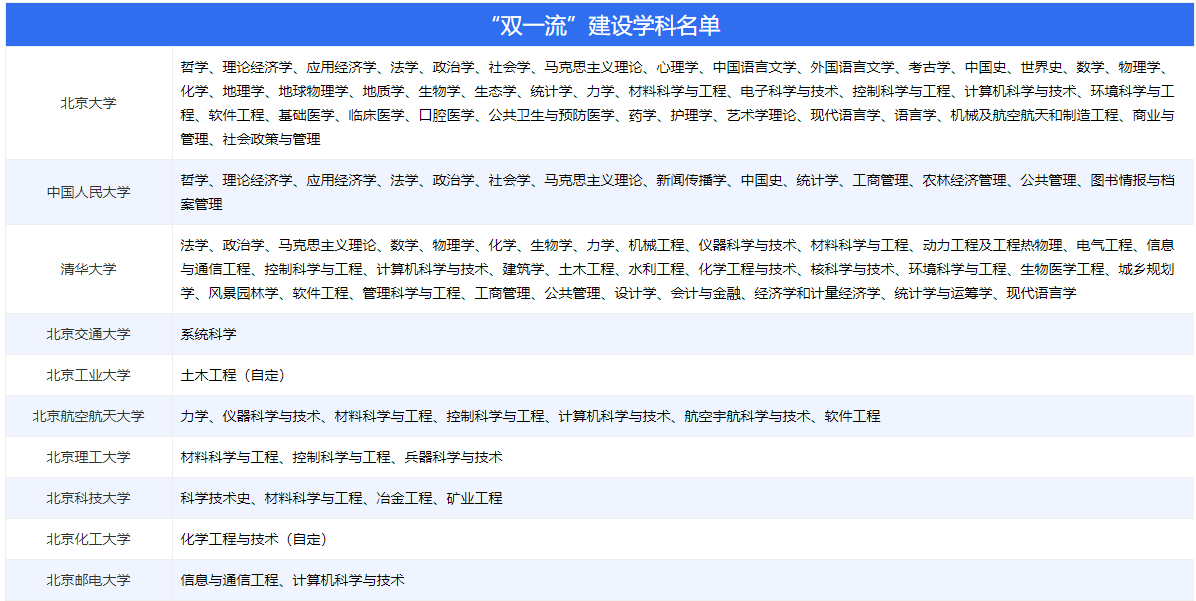The image size is (1196, 601).
Task: Click 电子科学与技术 in the 北京大学 row
Action: click(x=789, y=92)
